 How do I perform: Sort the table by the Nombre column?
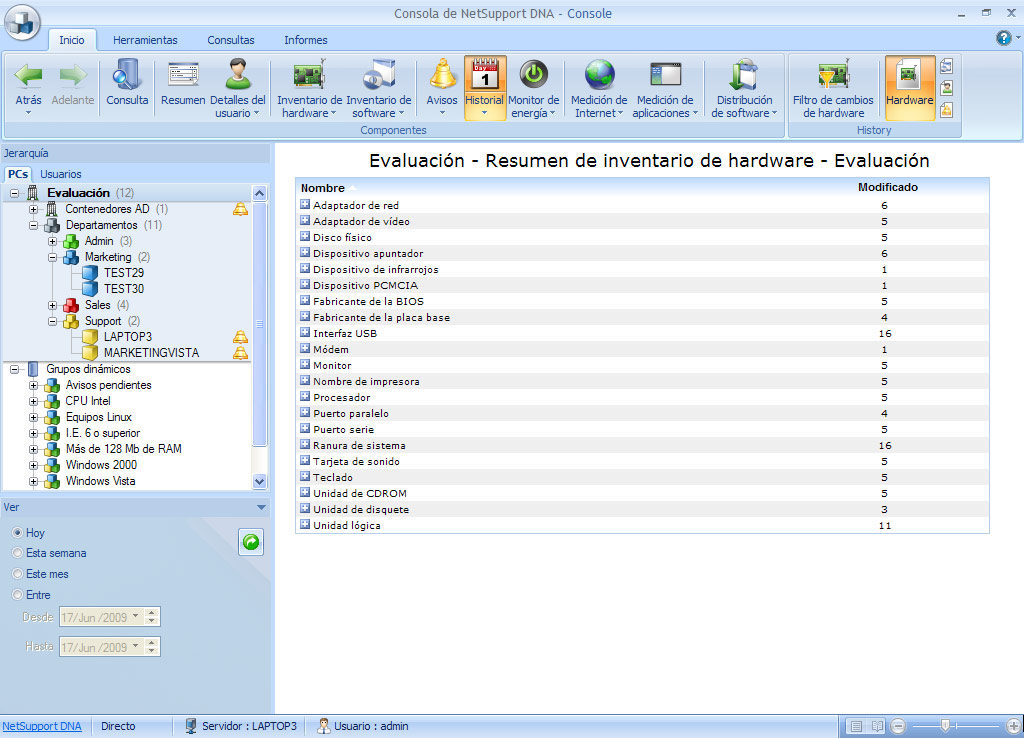323,188
